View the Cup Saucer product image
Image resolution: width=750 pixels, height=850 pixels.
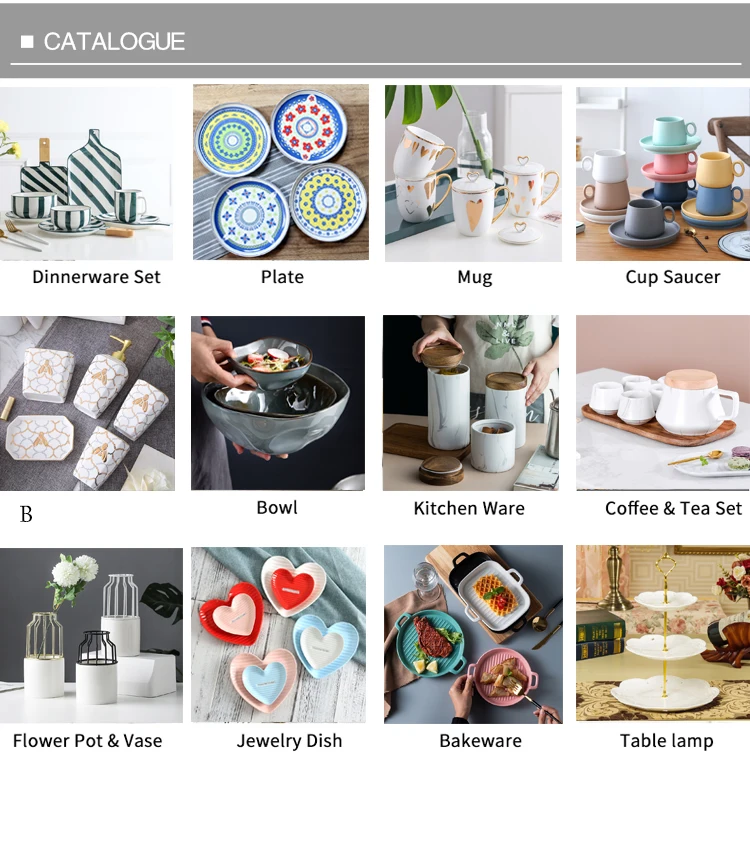[663, 173]
